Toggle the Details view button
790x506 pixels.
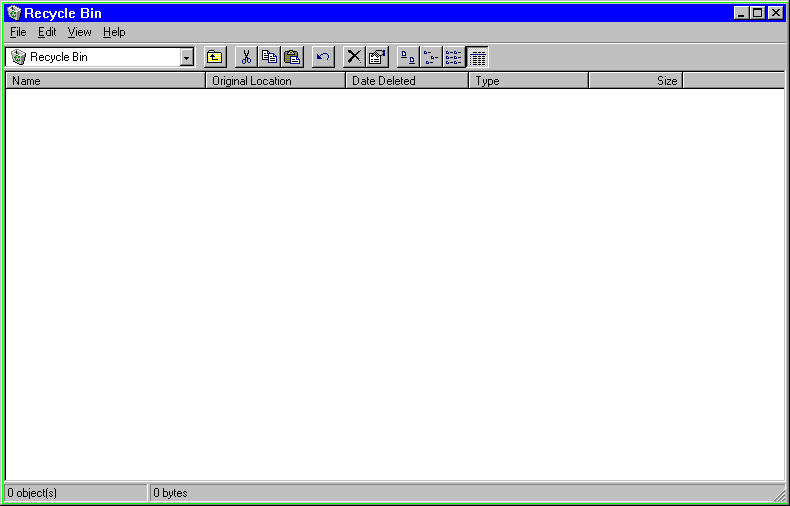[x=477, y=57]
